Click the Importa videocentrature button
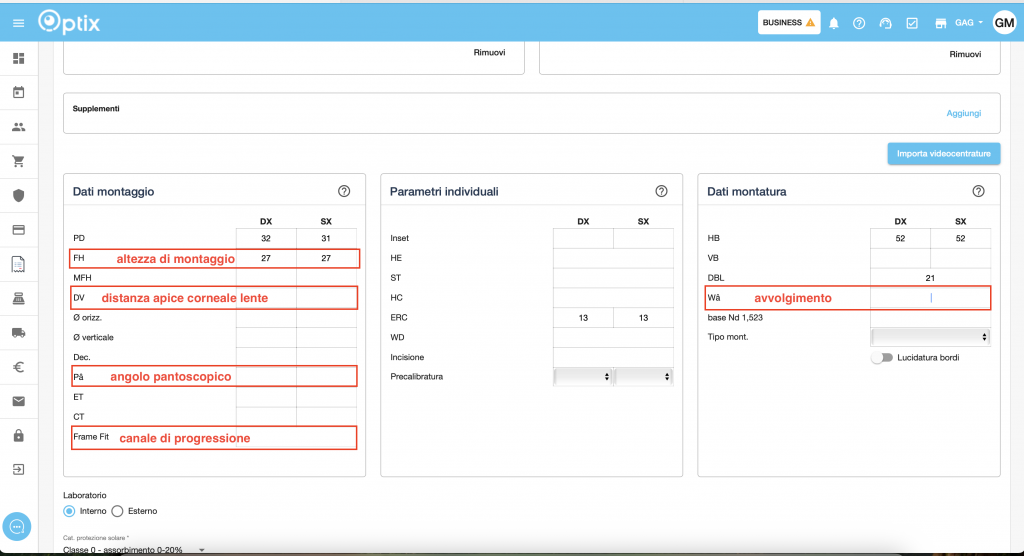This screenshot has width=1024, height=556. [943, 154]
